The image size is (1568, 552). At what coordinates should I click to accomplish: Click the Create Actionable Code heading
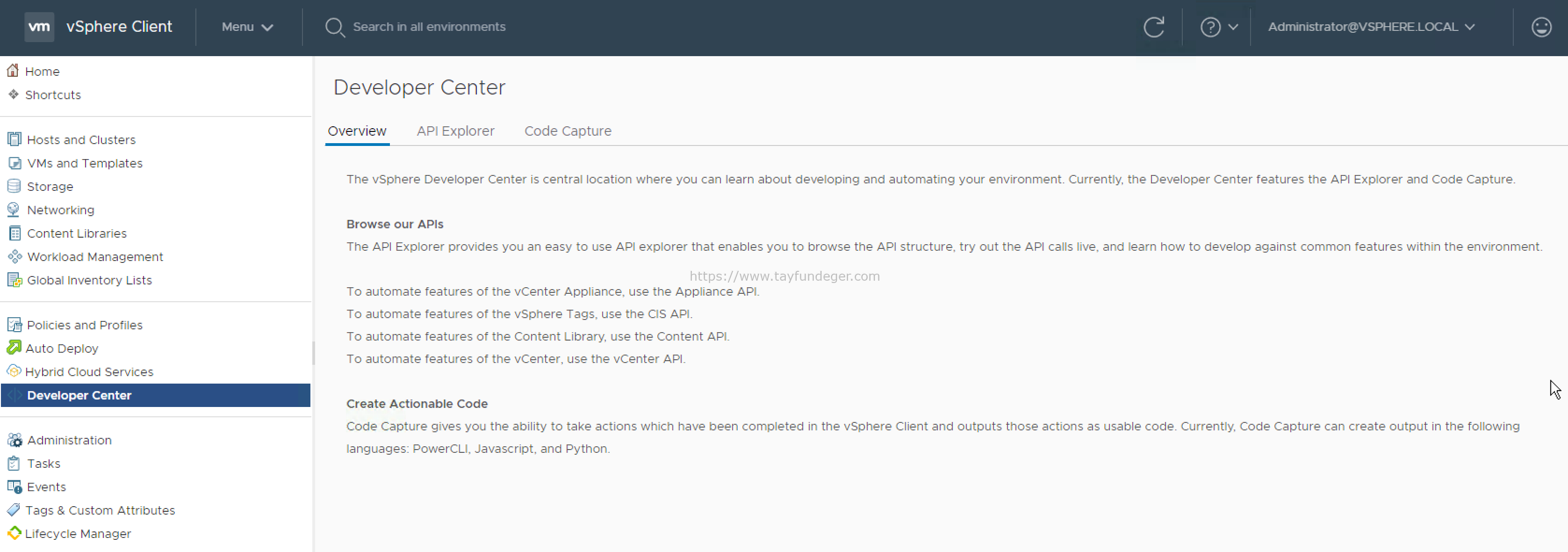click(x=417, y=403)
